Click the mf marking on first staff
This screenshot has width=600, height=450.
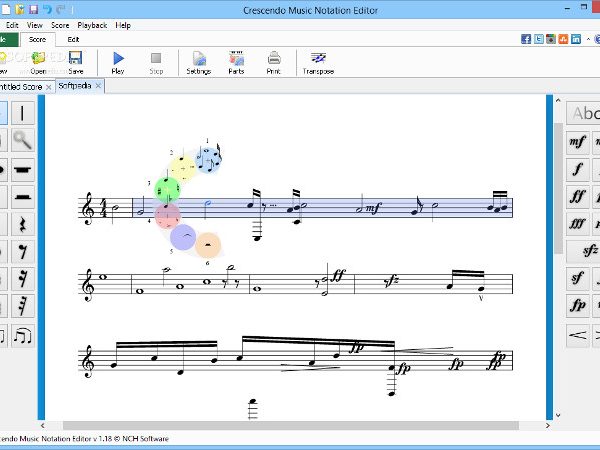coord(373,209)
